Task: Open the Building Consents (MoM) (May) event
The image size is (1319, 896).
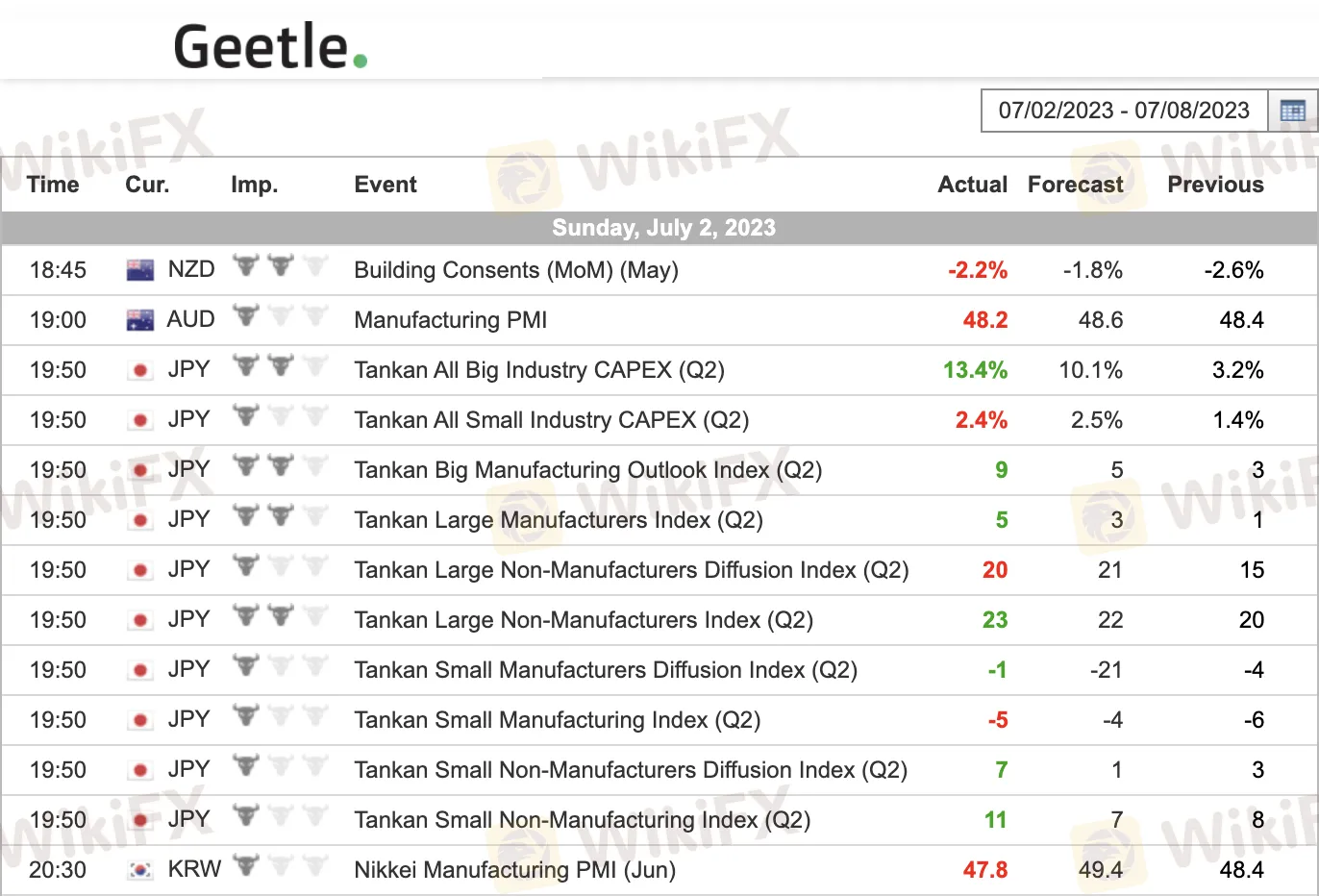Action: pyautogui.click(x=516, y=270)
